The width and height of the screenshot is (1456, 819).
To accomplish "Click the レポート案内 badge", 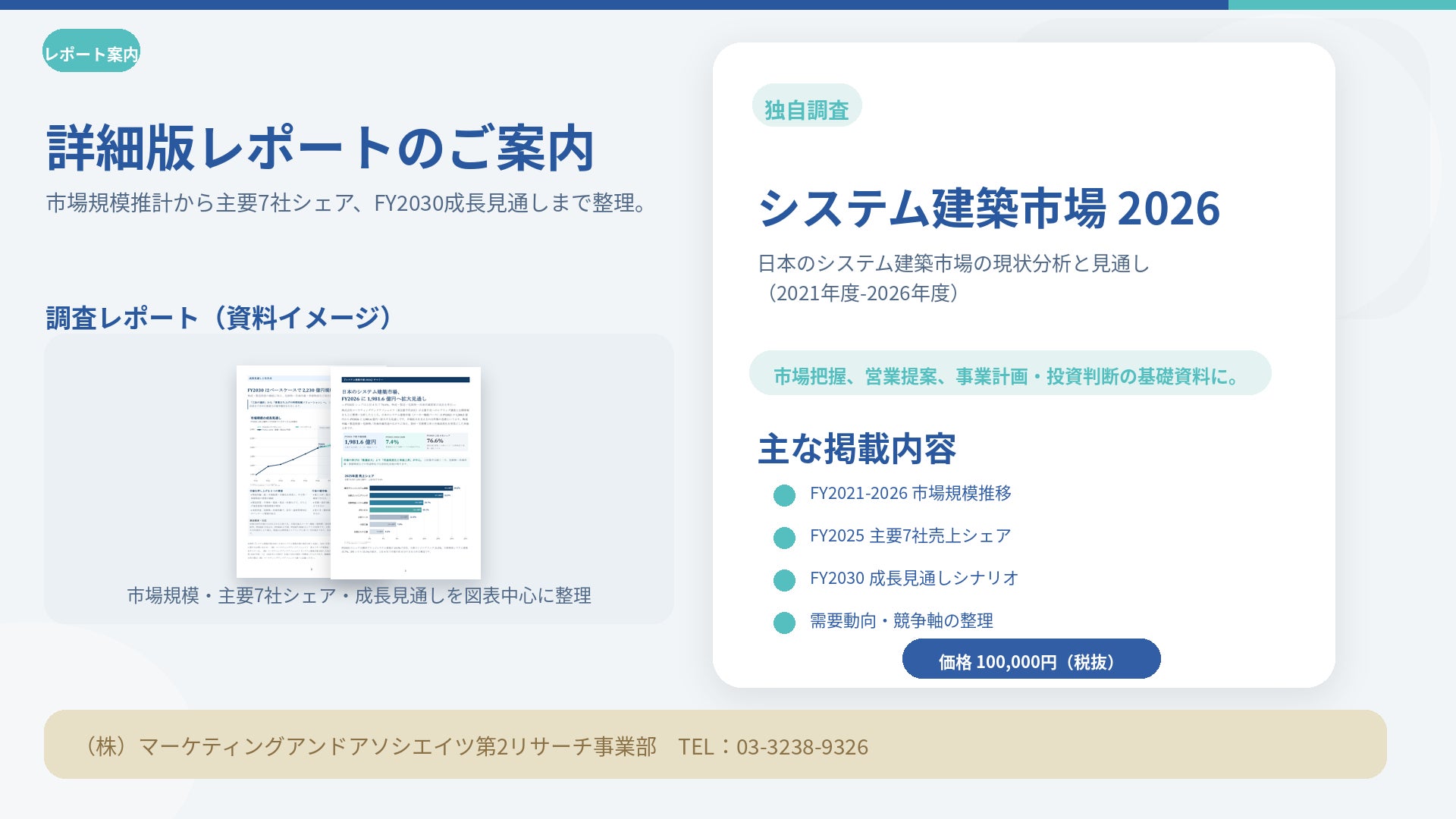I will click(x=91, y=52).
